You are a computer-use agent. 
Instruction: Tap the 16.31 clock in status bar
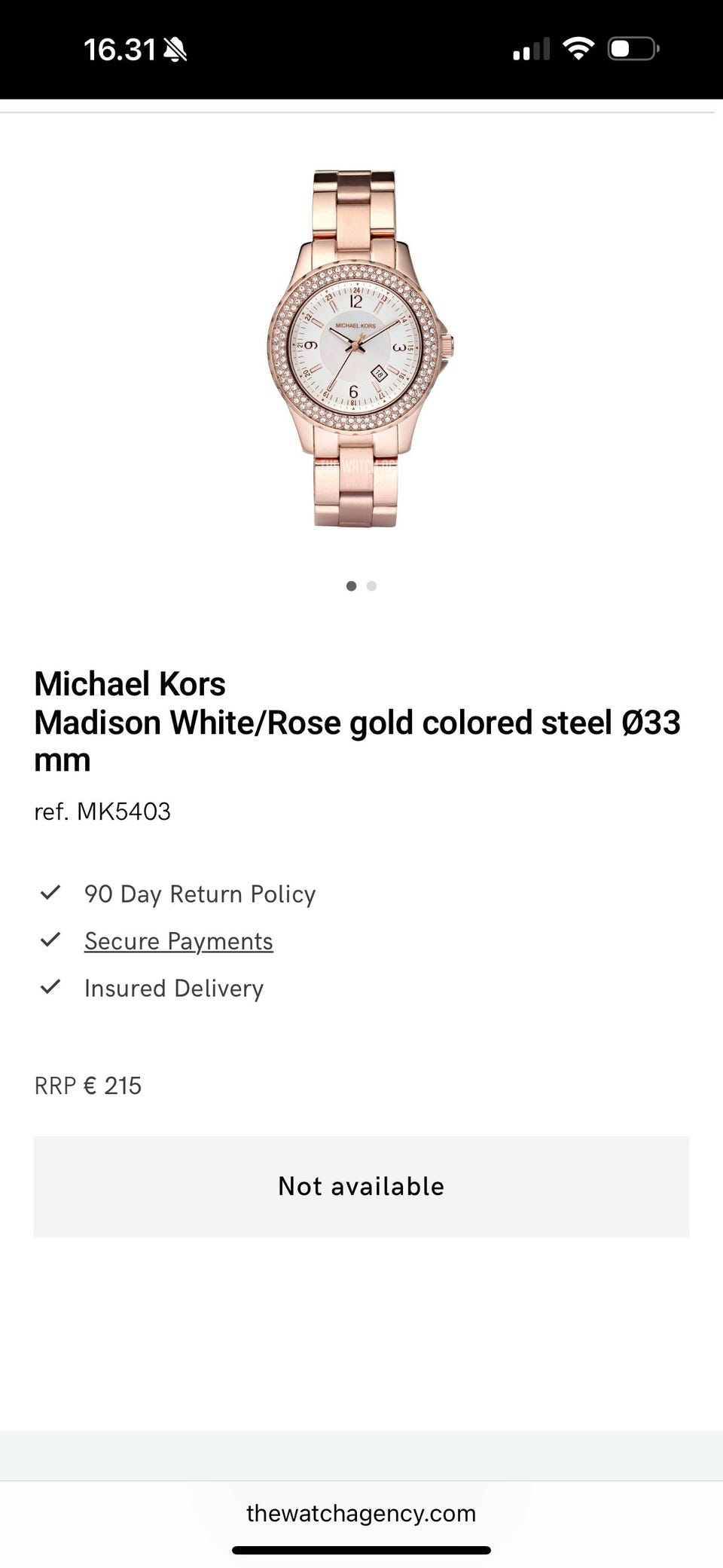point(119,50)
